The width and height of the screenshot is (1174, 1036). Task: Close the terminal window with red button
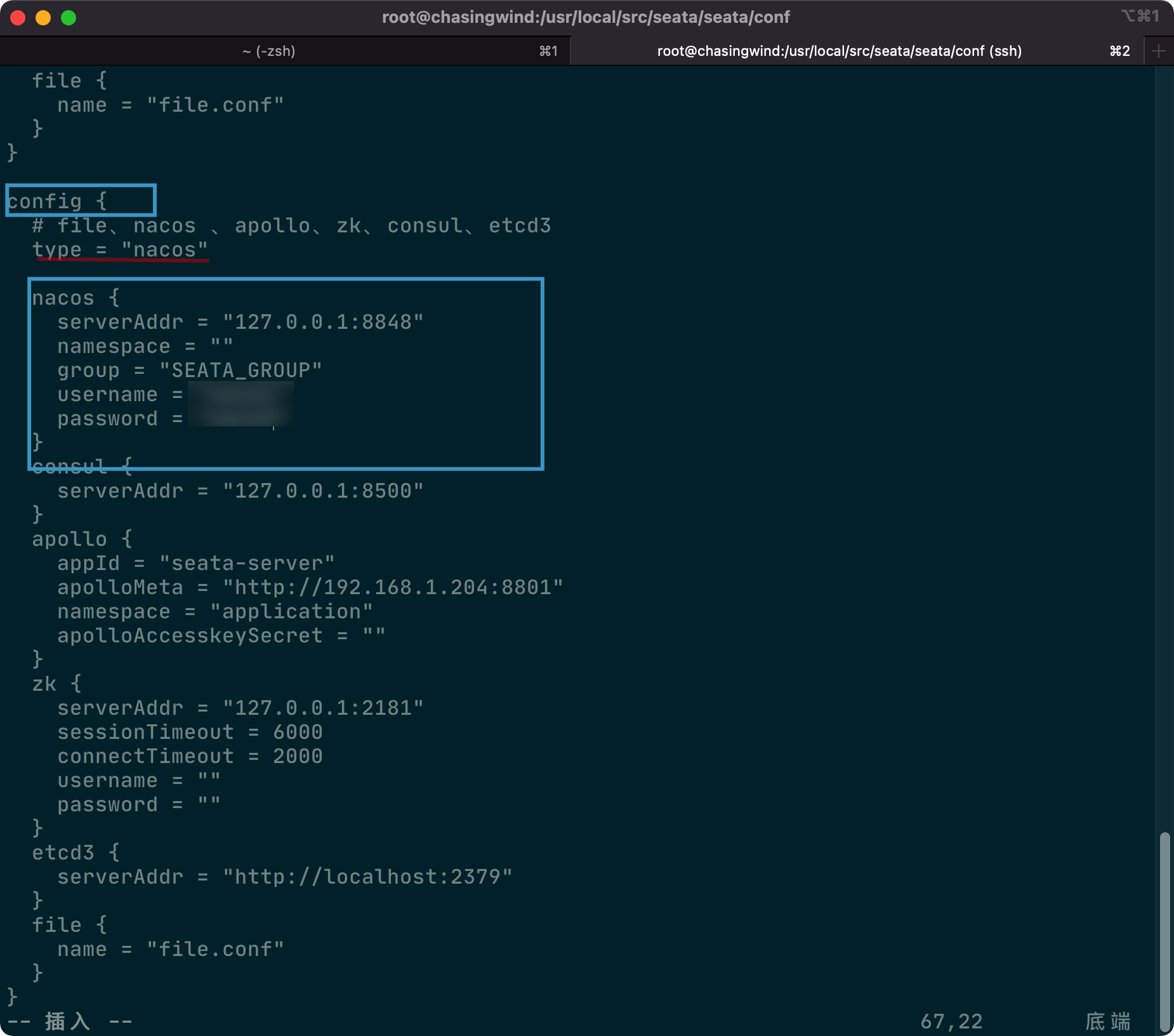[18, 17]
